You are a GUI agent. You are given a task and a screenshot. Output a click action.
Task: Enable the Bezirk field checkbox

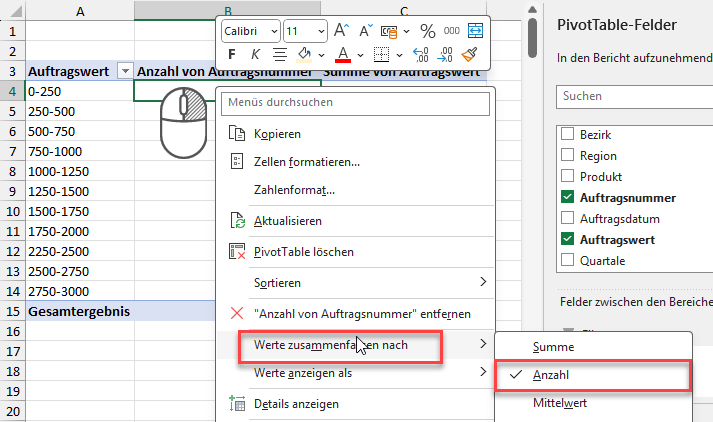pos(568,135)
